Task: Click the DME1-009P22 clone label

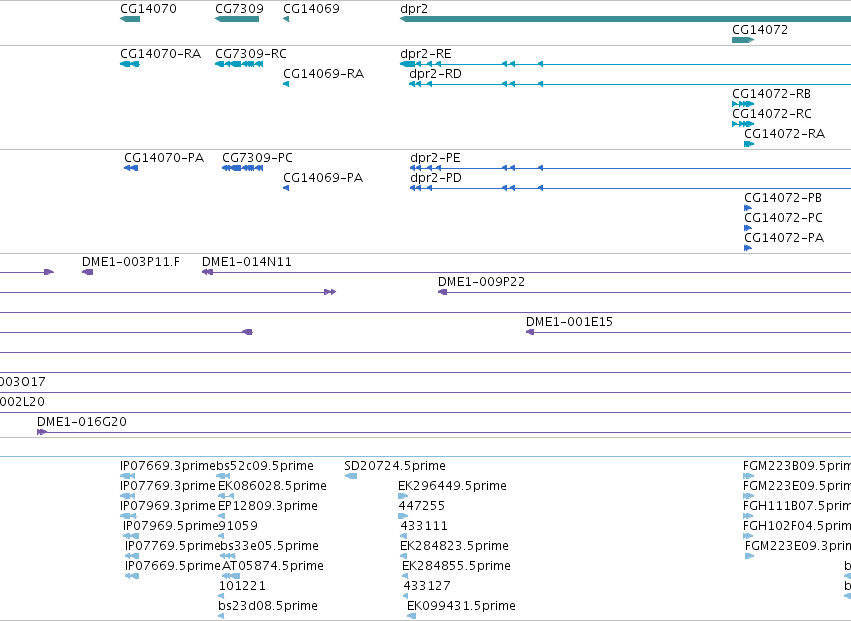Action: 481,282
